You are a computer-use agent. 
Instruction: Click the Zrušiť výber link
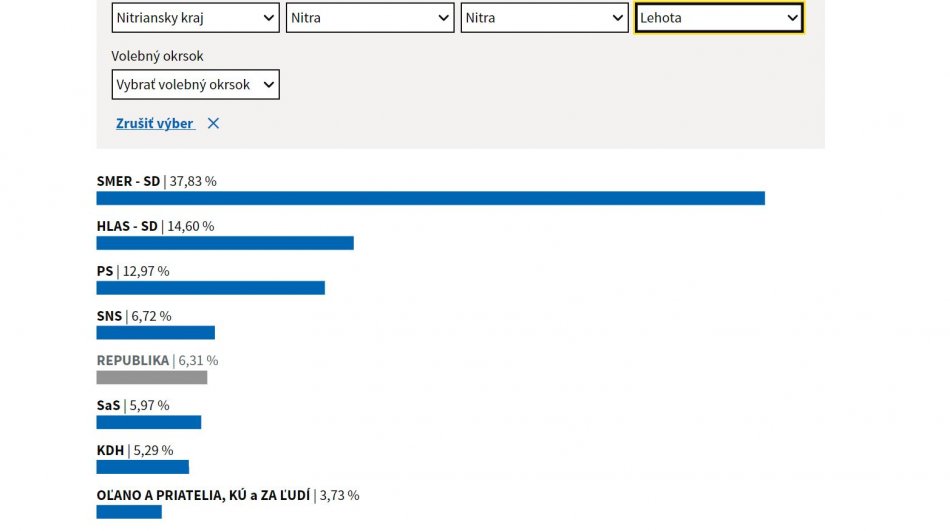155,124
